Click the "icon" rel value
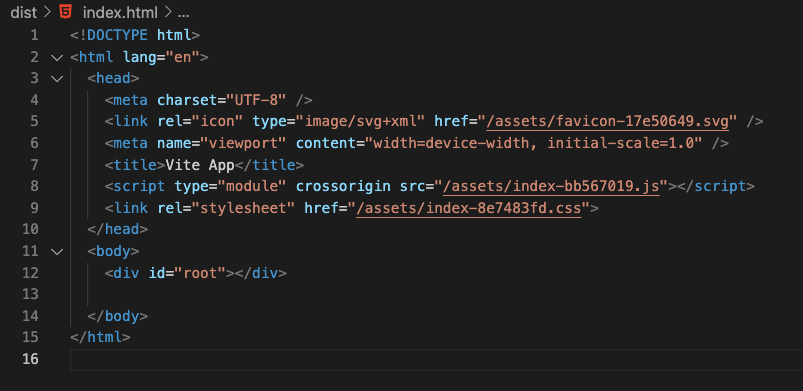 (217, 121)
